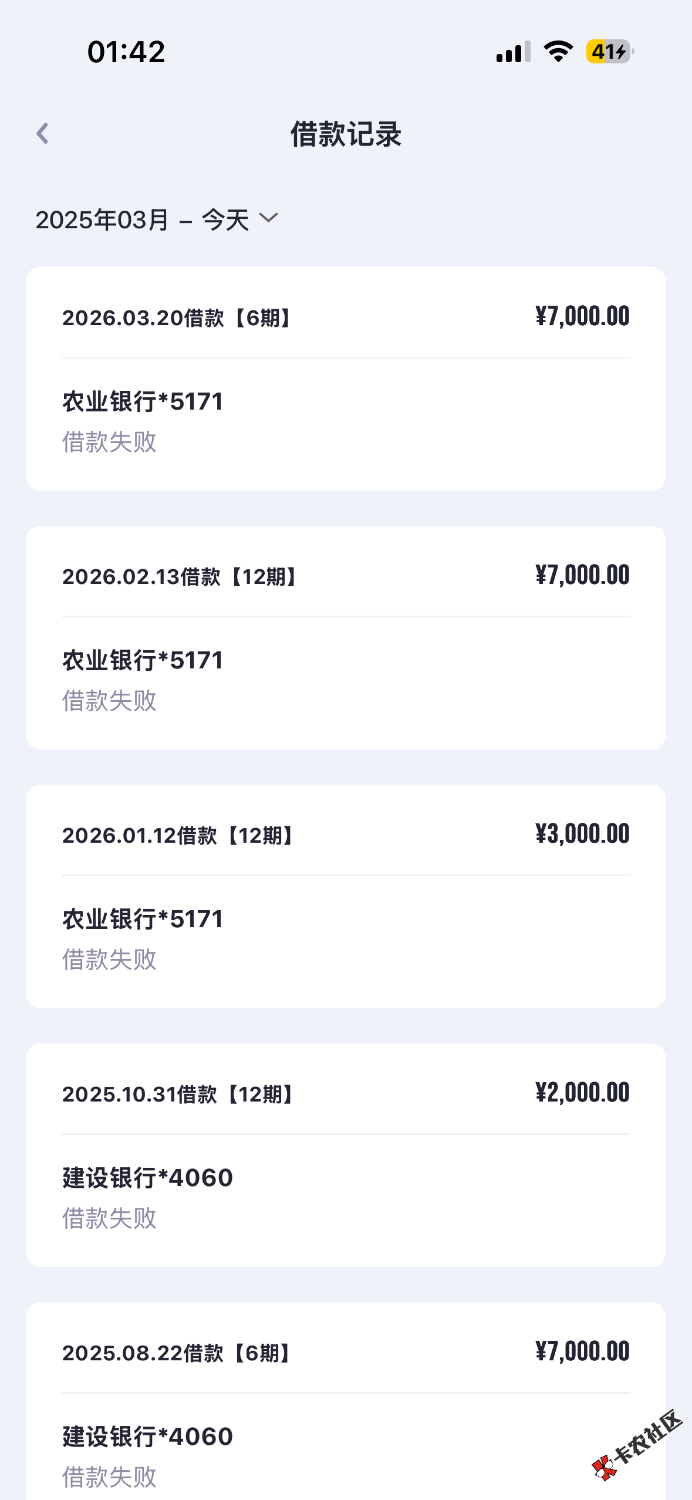The width and height of the screenshot is (692, 1500).
Task: Tap the status bar clock 01:42
Action: click(x=126, y=52)
